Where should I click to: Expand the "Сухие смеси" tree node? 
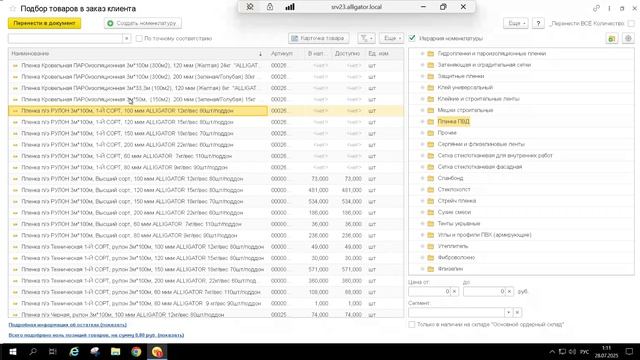(x=422, y=212)
